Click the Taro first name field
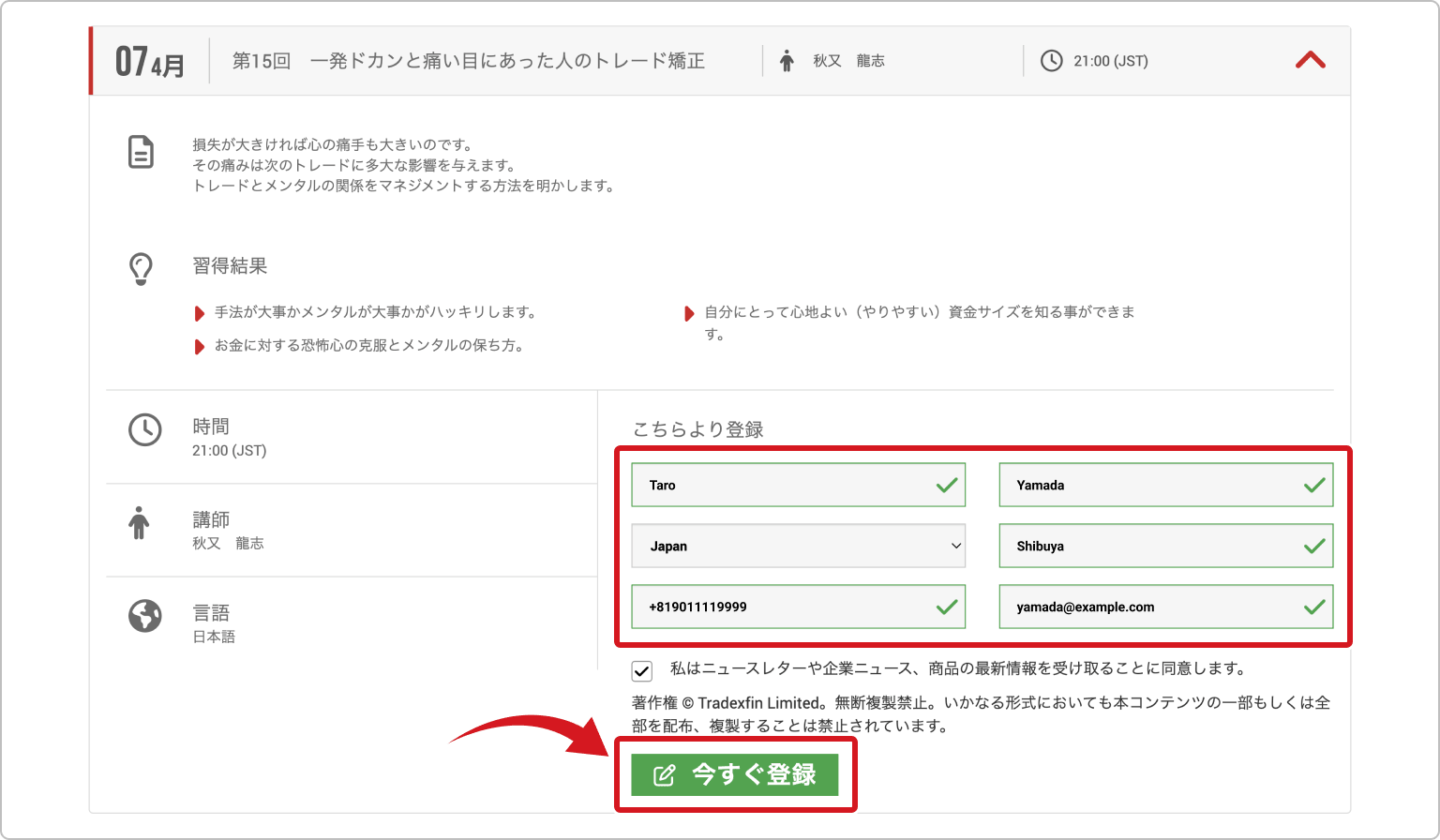The height and width of the screenshot is (840, 1440). click(797, 485)
